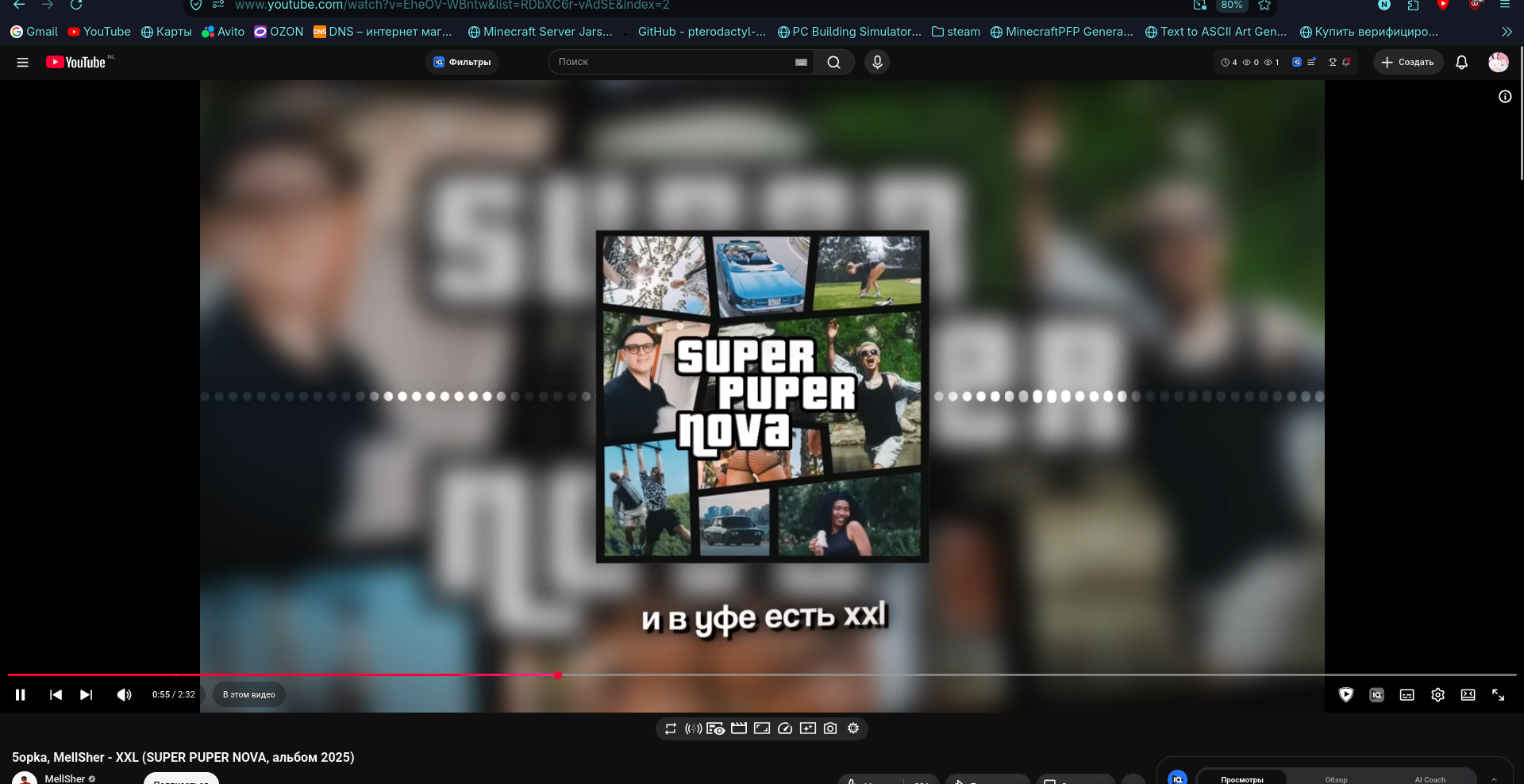1524x784 pixels.
Task: Open the page zoom 80% indicator
Action: point(1232,5)
